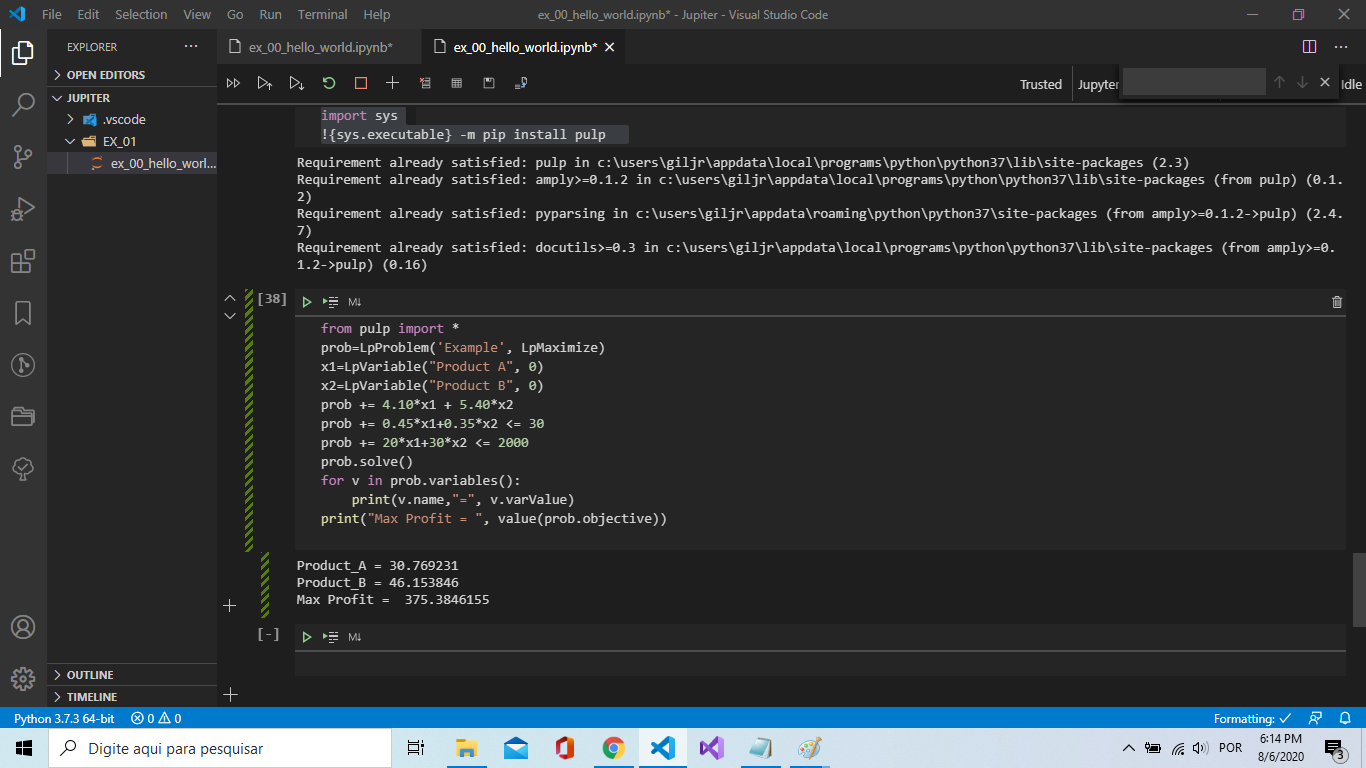Run cell 38 by line
Screen dimensions: 1366x768
[331, 302]
